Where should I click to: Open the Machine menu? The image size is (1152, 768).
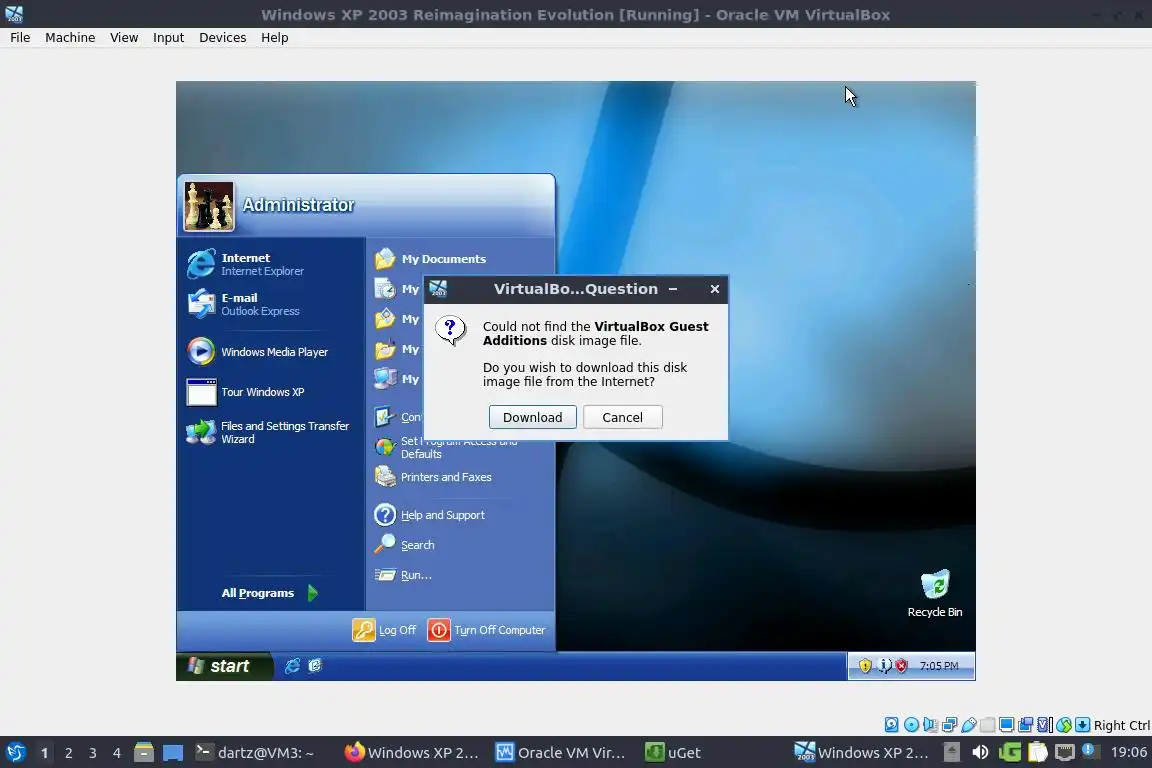(x=70, y=37)
